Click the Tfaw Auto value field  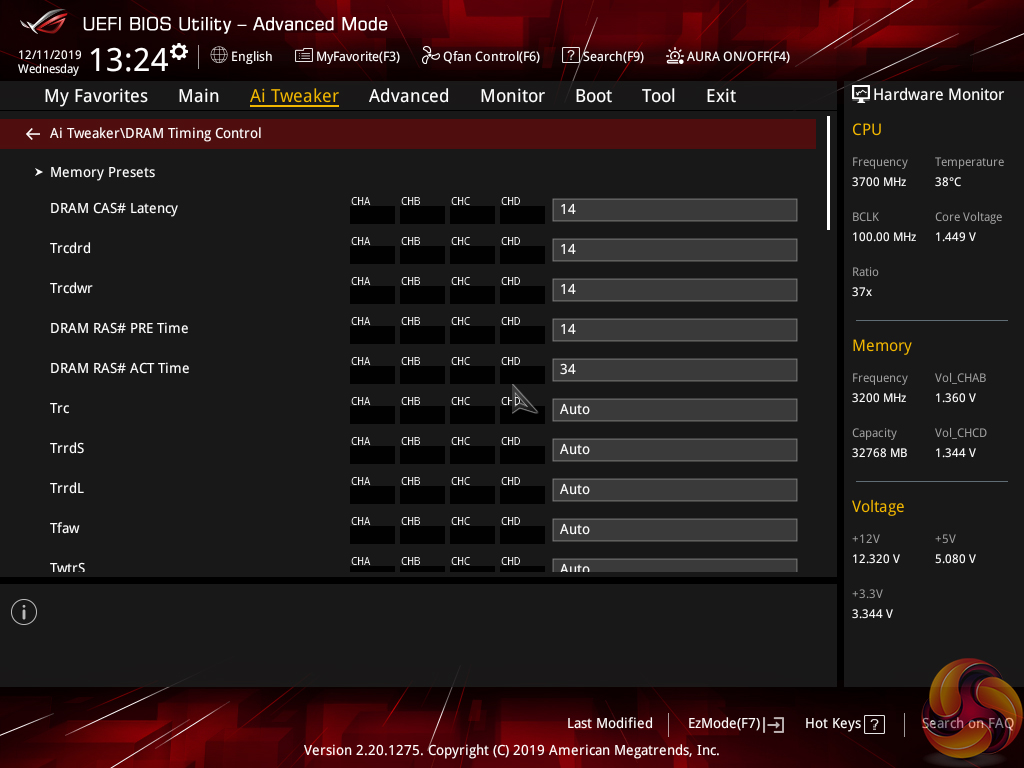coord(674,530)
